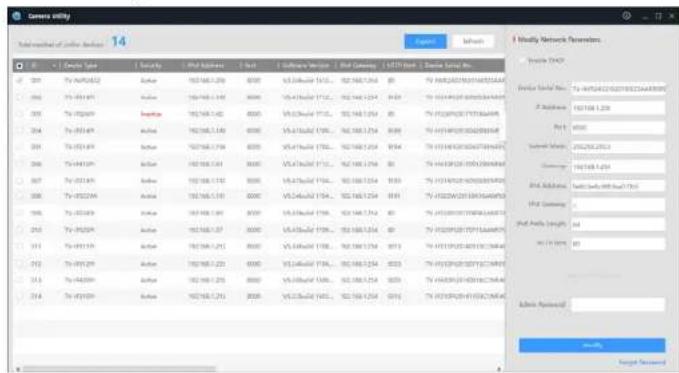Enable the DHCP checkbox
Screen dimensions: 679x373
[x=523, y=60]
